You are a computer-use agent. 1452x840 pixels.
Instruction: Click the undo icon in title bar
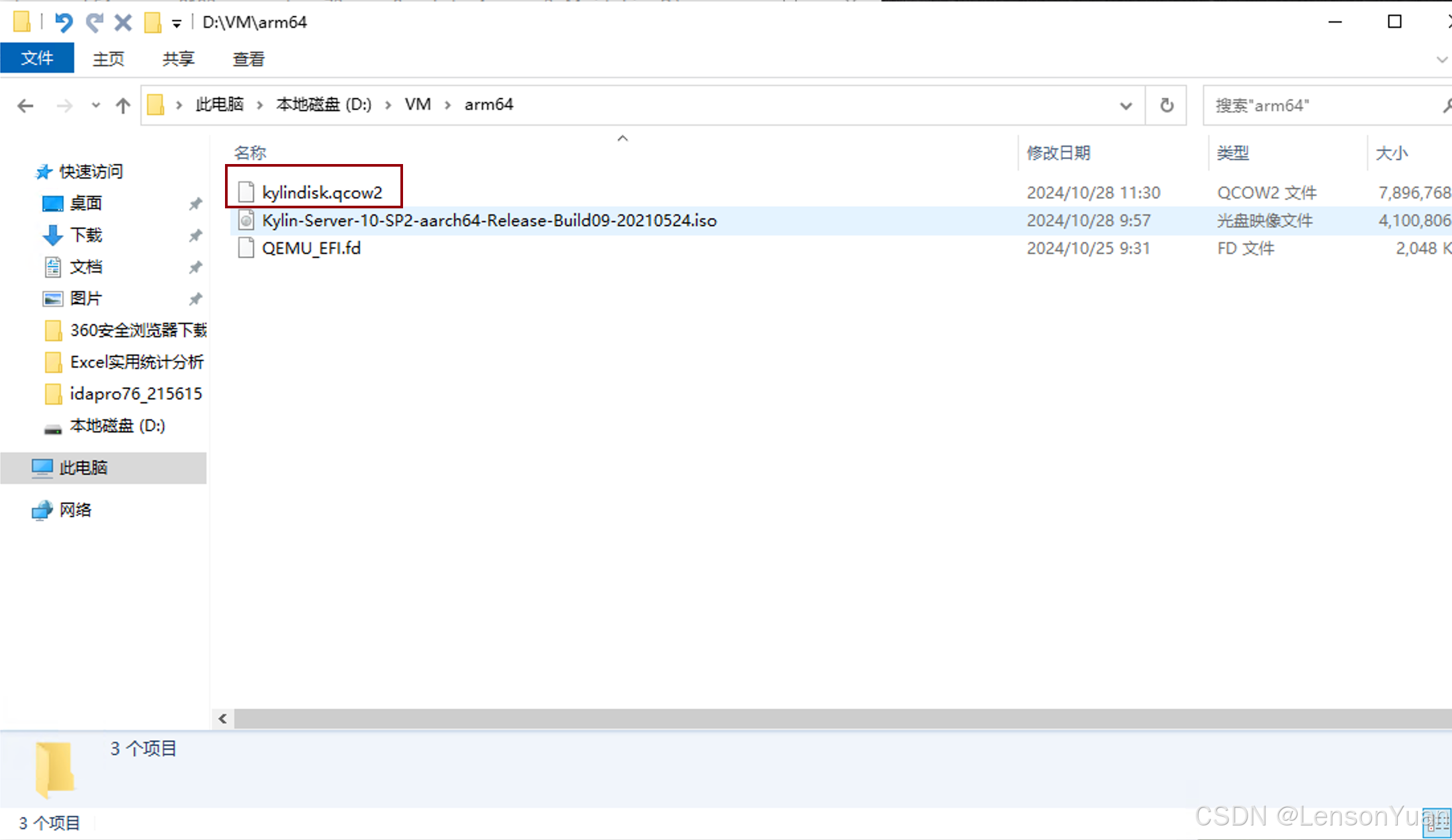tap(64, 22)
